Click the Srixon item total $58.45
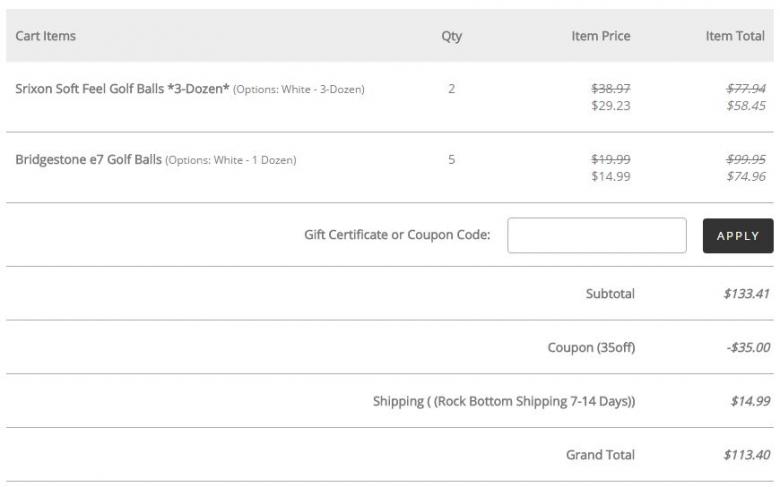 coord(746,105)
